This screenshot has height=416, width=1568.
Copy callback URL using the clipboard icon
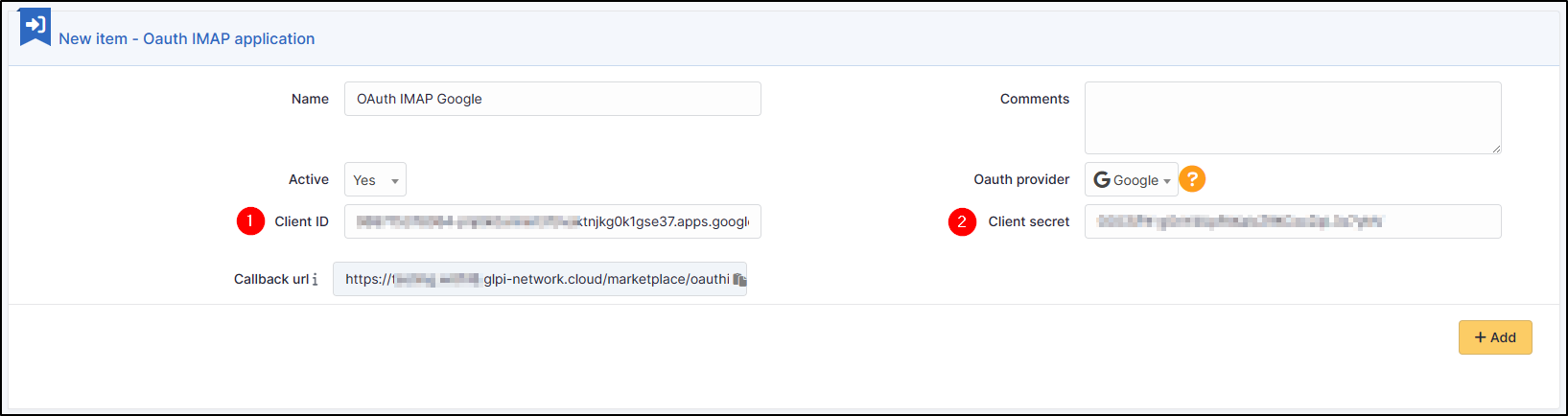[x=739, y=280]
